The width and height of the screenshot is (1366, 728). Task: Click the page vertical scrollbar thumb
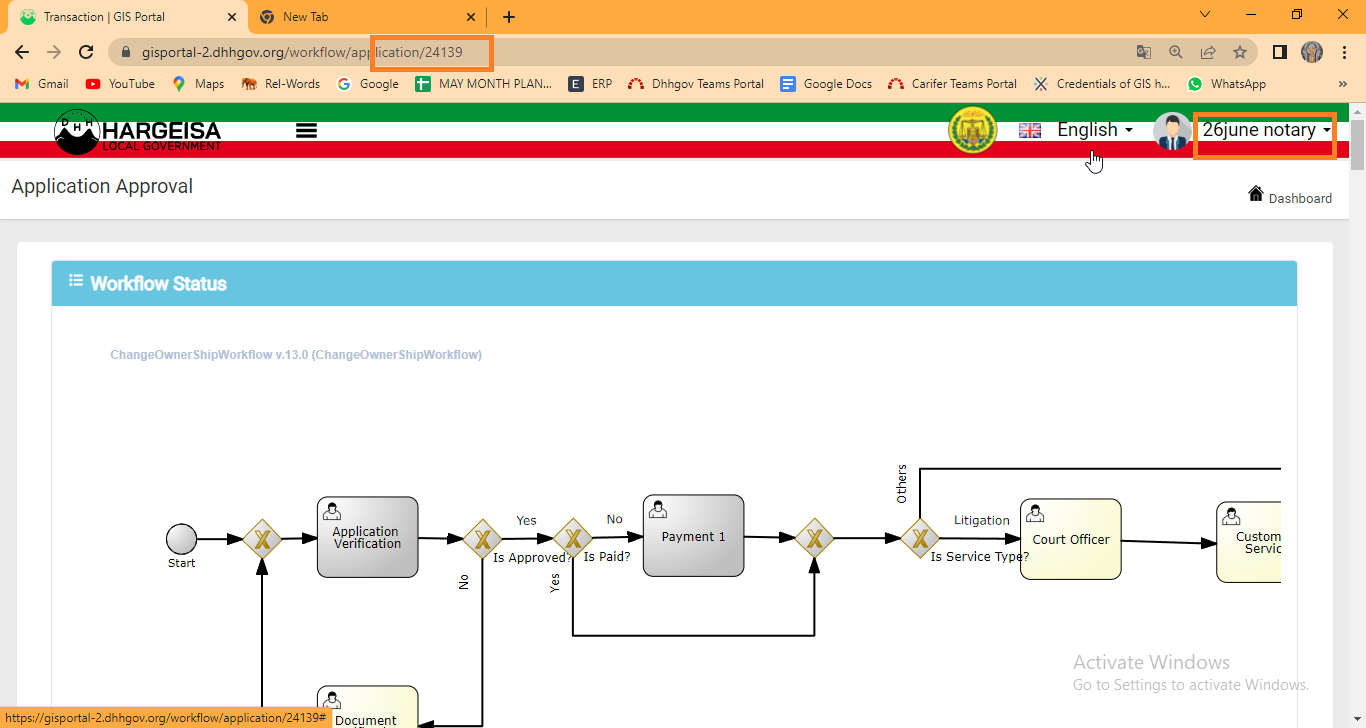[1357, 145]
